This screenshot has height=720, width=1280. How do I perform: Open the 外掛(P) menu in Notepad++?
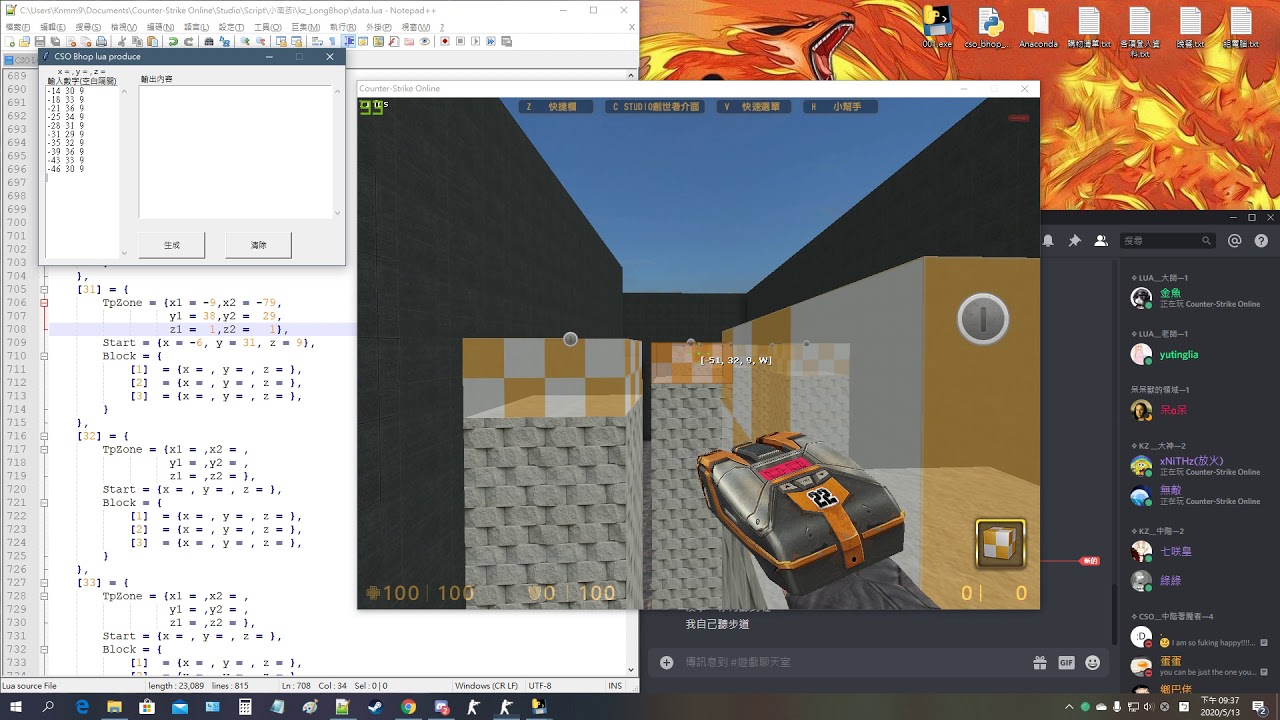(x=378, y=27)
